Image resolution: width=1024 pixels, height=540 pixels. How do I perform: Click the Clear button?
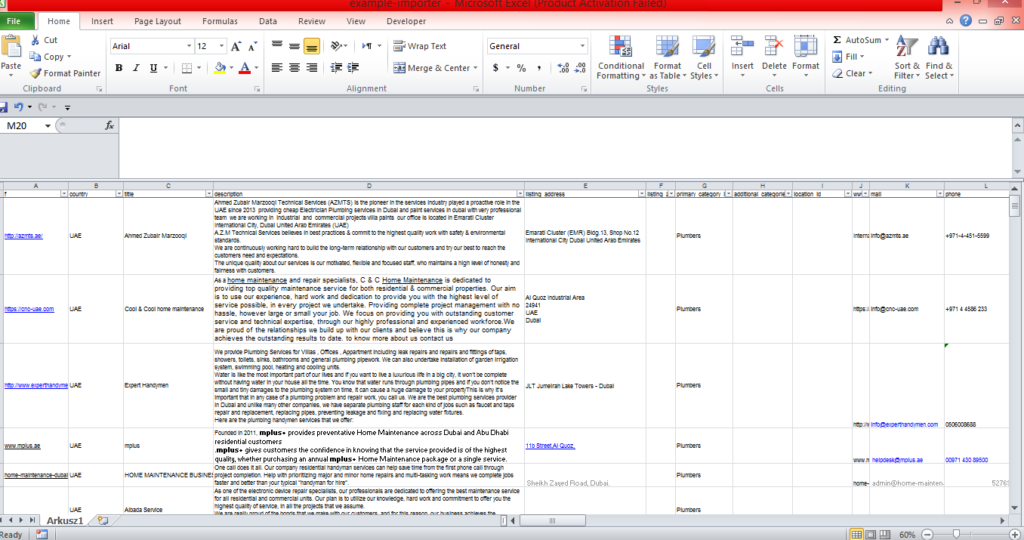point(853,73)
